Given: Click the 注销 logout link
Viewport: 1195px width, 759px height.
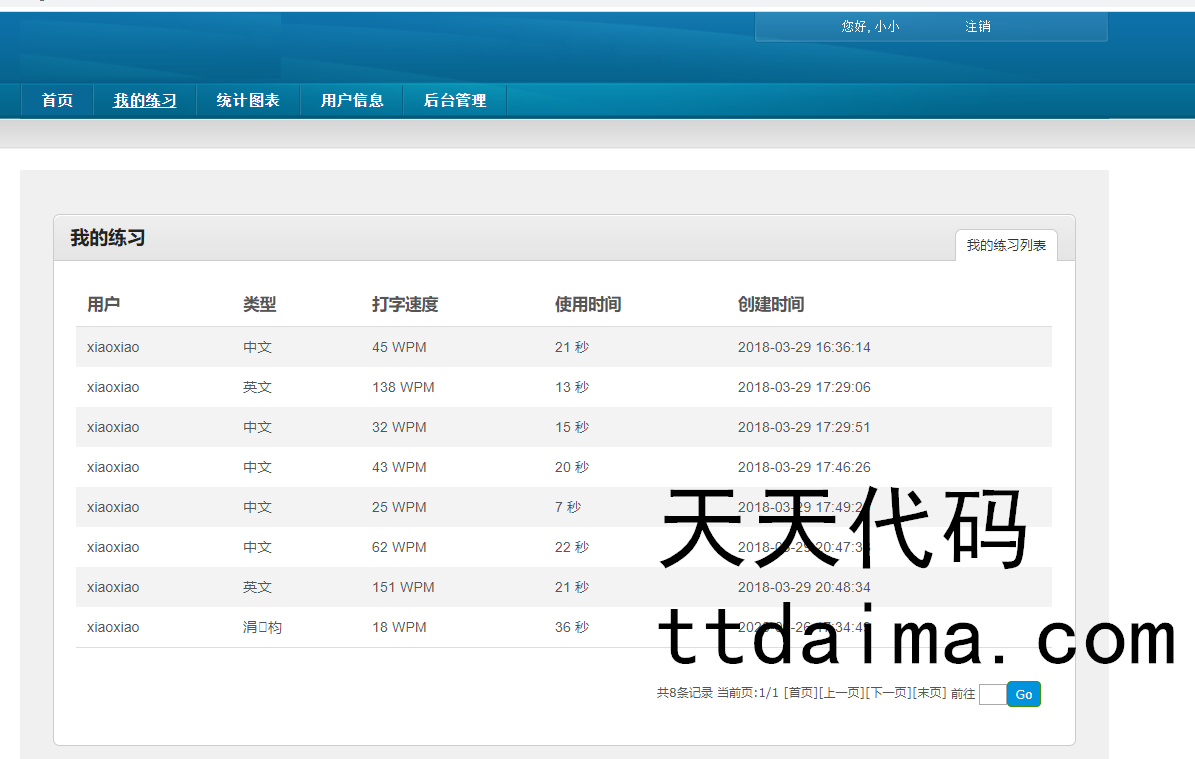Looking at the screenshot, I should click(977, 27).
